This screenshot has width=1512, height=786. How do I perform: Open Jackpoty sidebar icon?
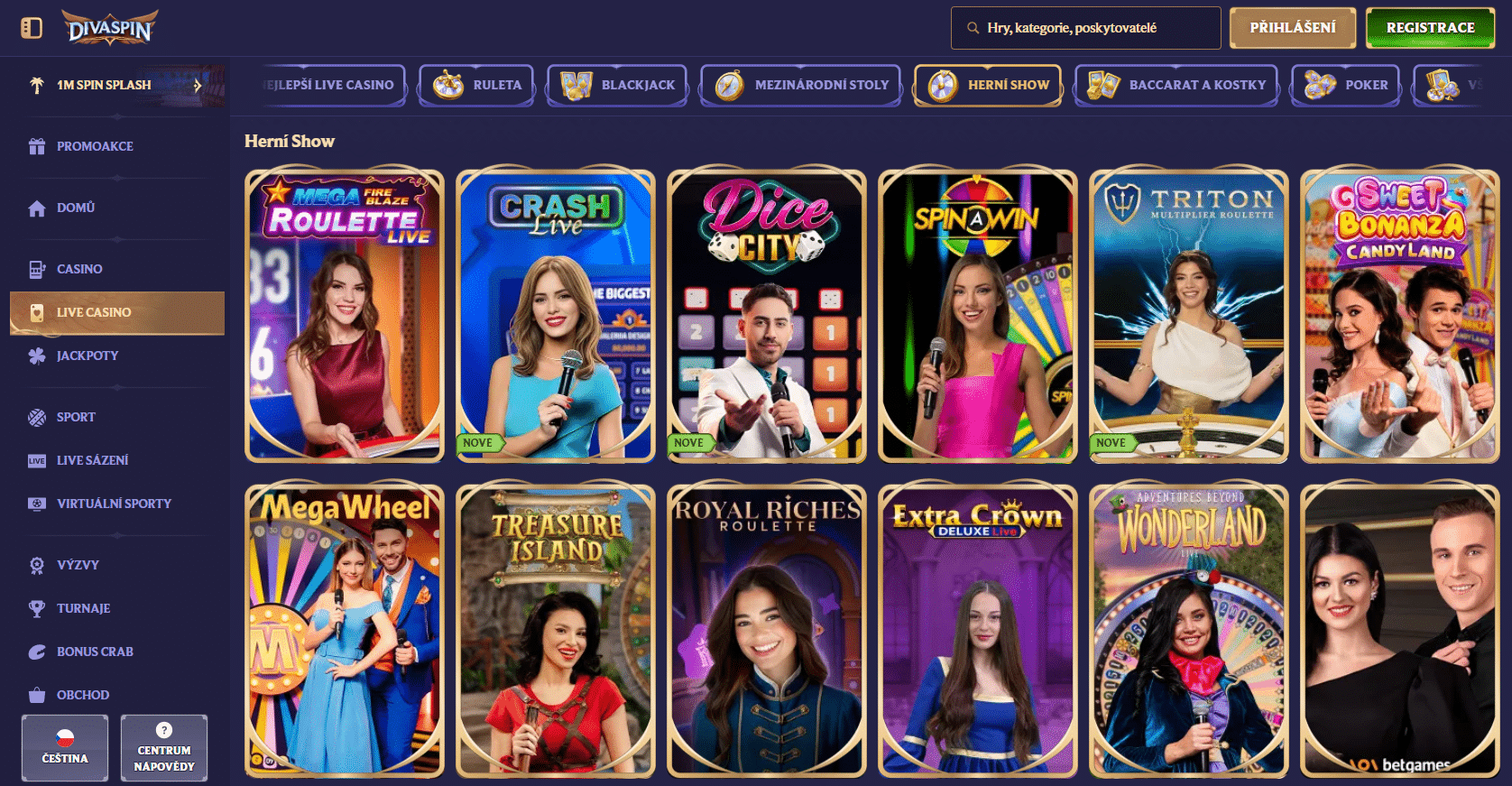[37, 356]
